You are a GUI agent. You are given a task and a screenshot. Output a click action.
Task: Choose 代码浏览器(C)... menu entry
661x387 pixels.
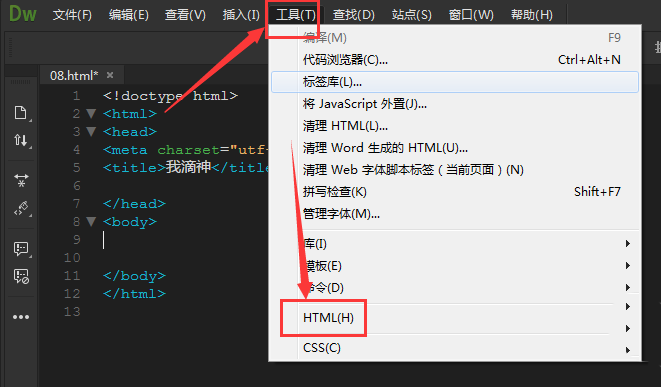point(455,60)
